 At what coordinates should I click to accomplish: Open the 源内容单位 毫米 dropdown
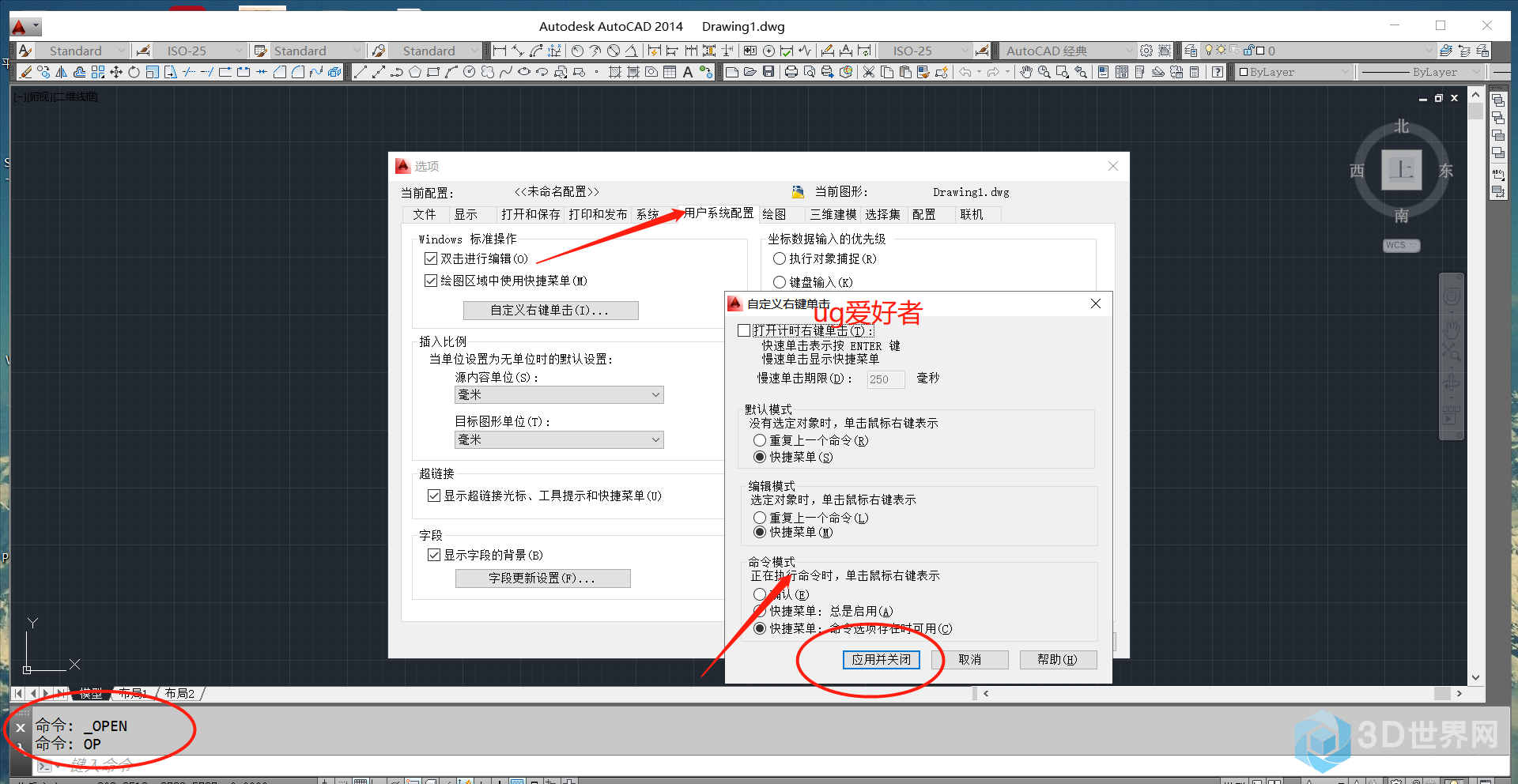coord(559,394)
